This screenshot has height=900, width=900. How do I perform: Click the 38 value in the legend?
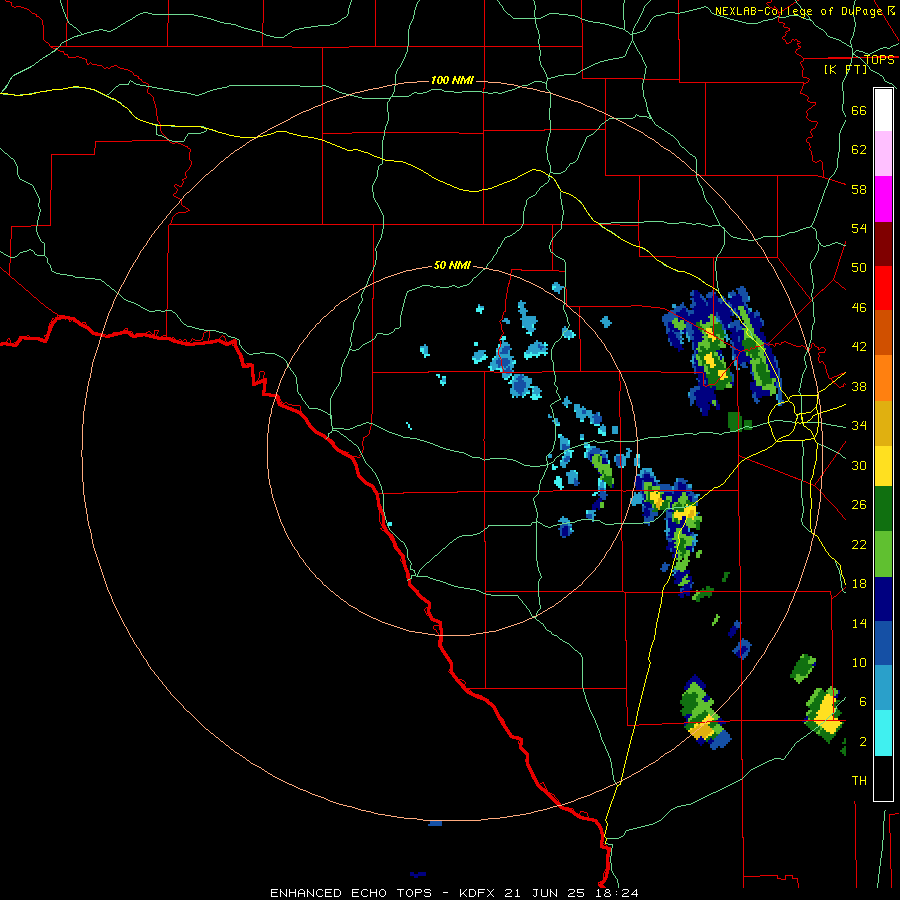click(x=859, y=386)
